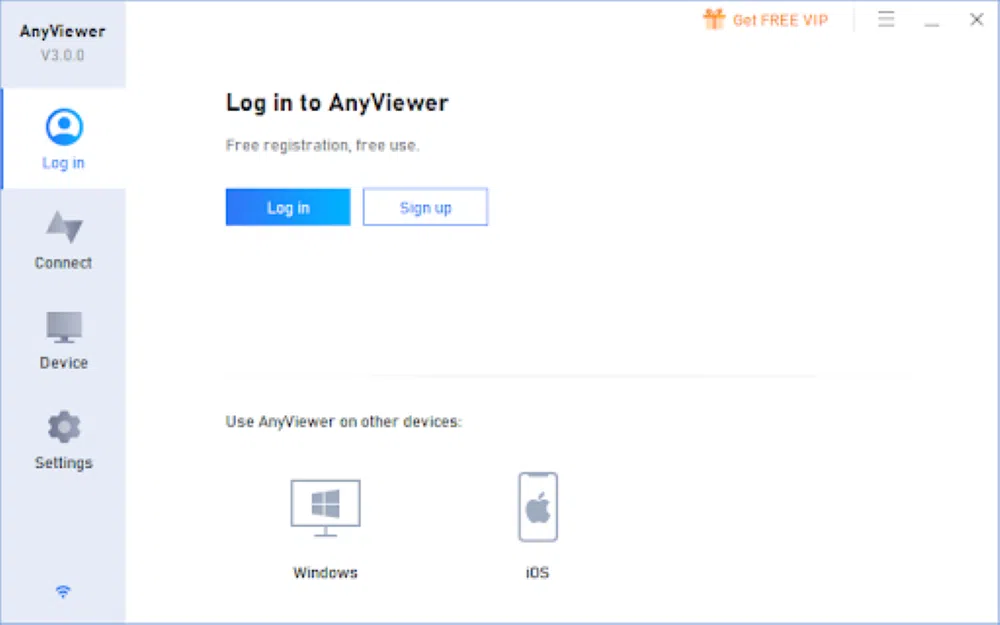Click the Windows label text
Viewport: 1000px width, 625px height.
coord(325,573)
